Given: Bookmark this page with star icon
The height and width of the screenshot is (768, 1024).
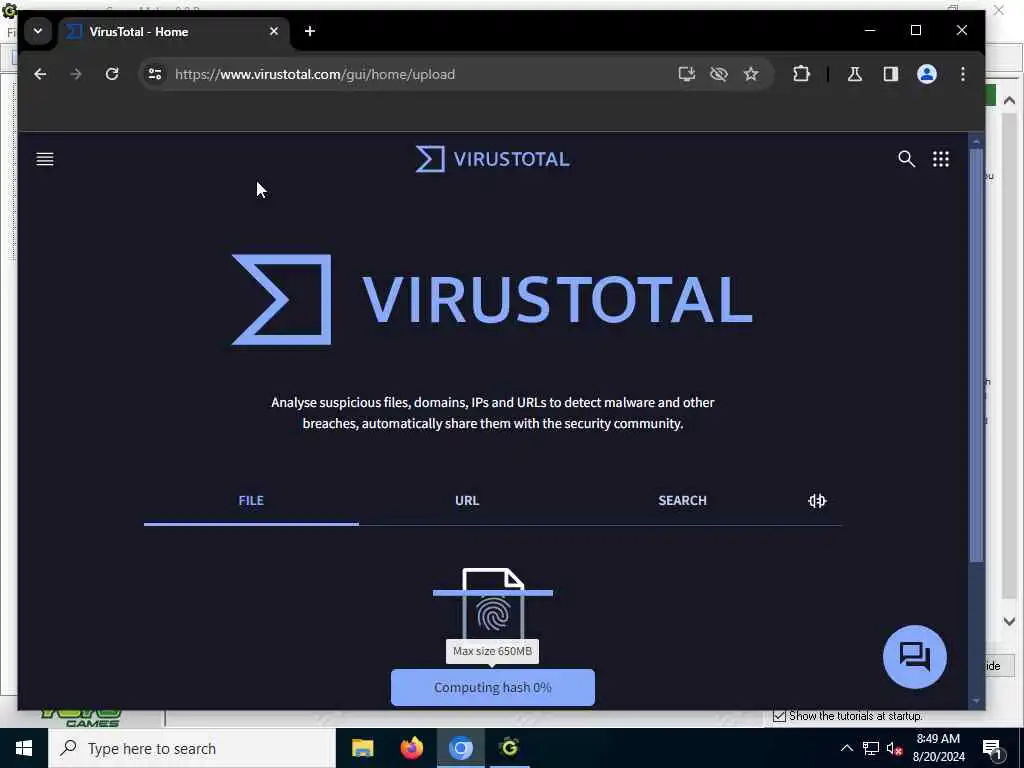Looking at the screenshot, I should coord(751,74).
